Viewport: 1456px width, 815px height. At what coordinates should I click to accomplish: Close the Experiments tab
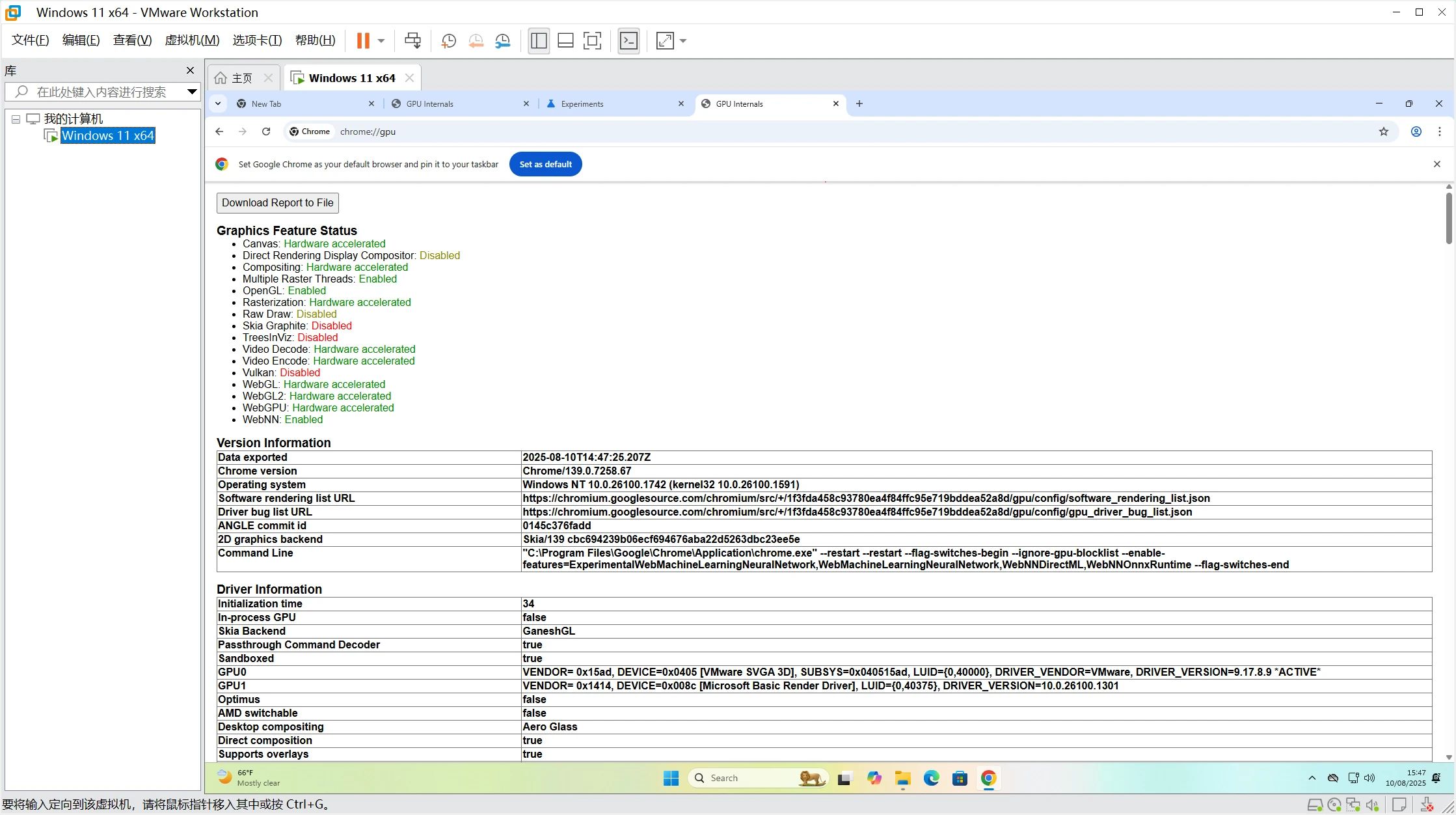pyautogui.click(x=681, y=104)
